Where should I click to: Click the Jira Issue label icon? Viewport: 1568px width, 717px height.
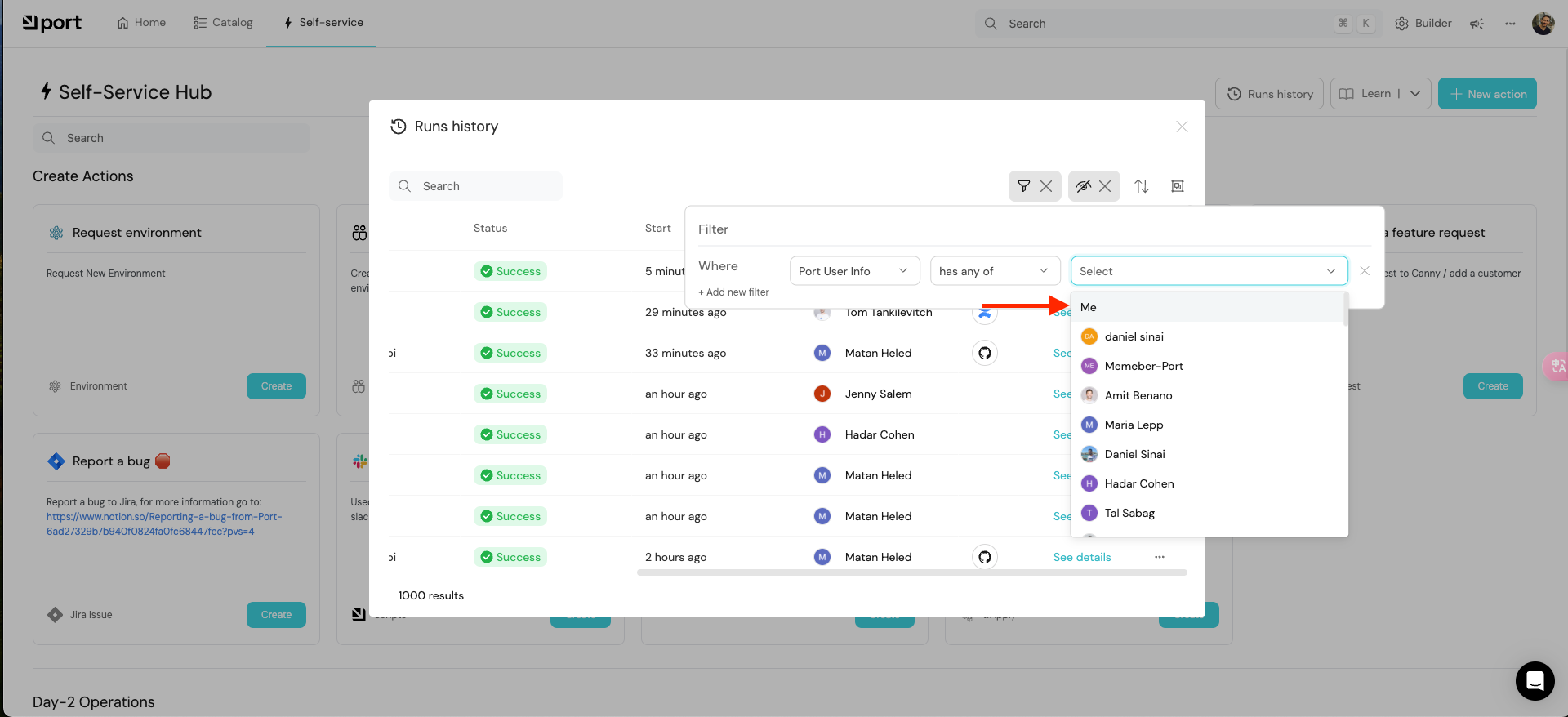[55, 615]
